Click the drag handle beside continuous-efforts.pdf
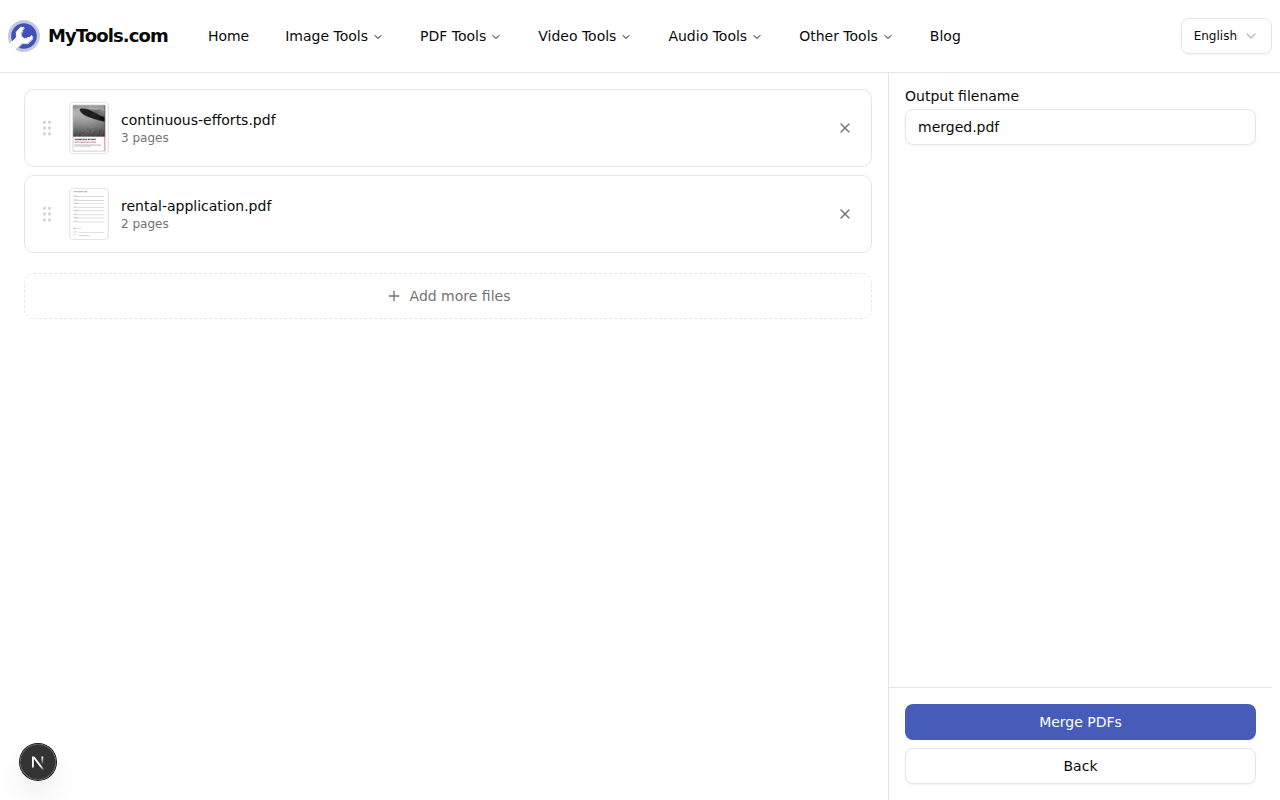 tap(46, 128)
